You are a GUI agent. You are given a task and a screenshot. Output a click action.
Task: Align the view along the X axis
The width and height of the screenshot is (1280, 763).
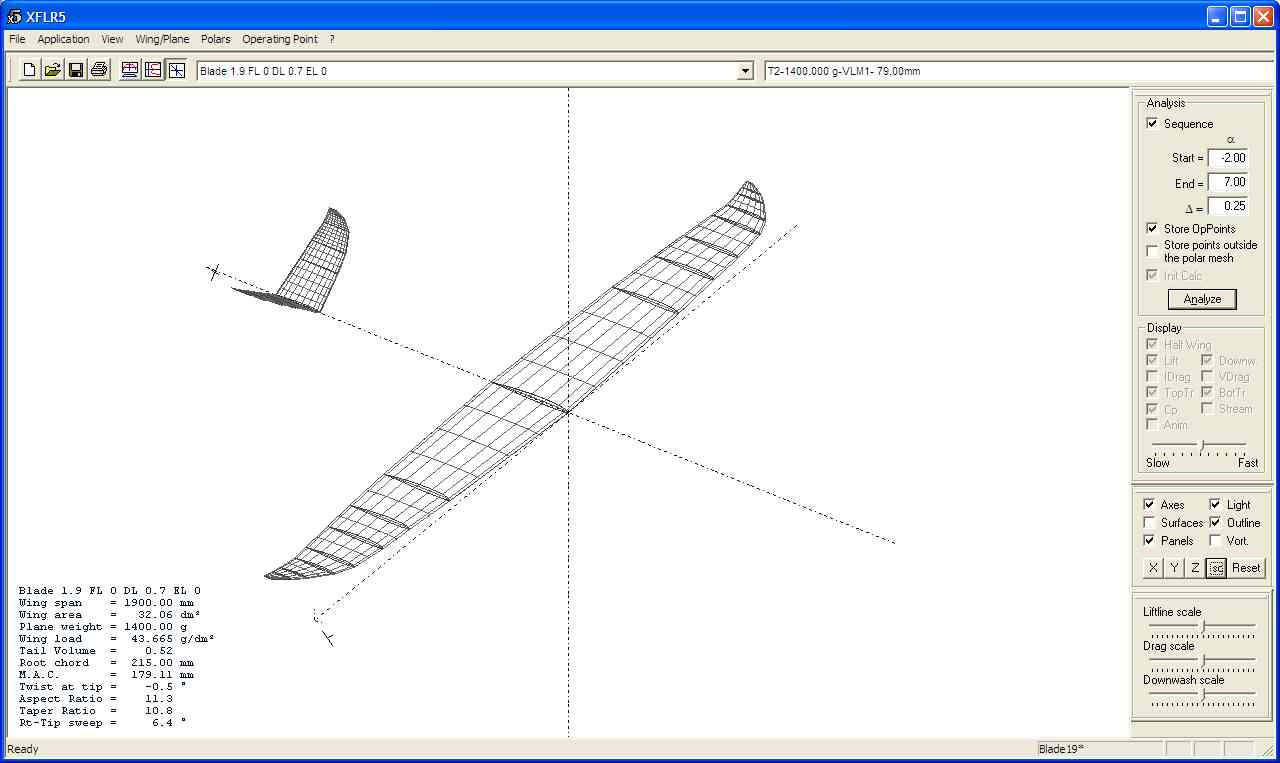[1153, 568]
